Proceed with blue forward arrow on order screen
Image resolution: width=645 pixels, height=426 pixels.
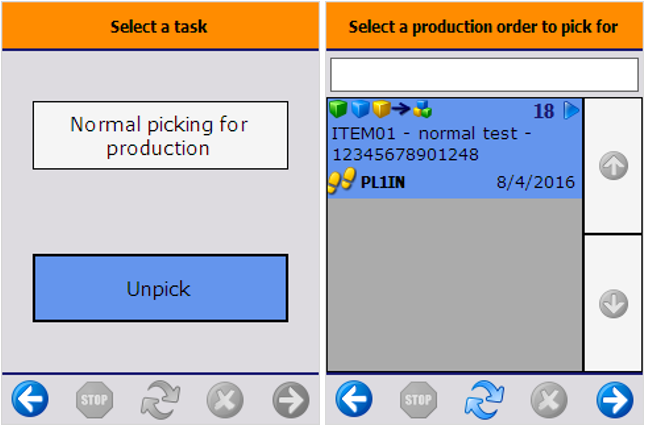coord(614,400)
